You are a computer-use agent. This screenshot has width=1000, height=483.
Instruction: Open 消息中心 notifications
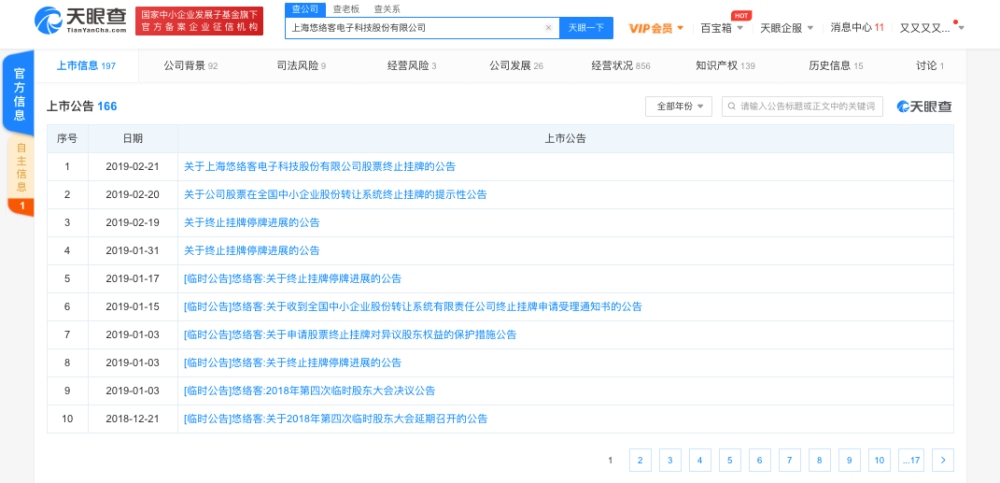[857, 27]
